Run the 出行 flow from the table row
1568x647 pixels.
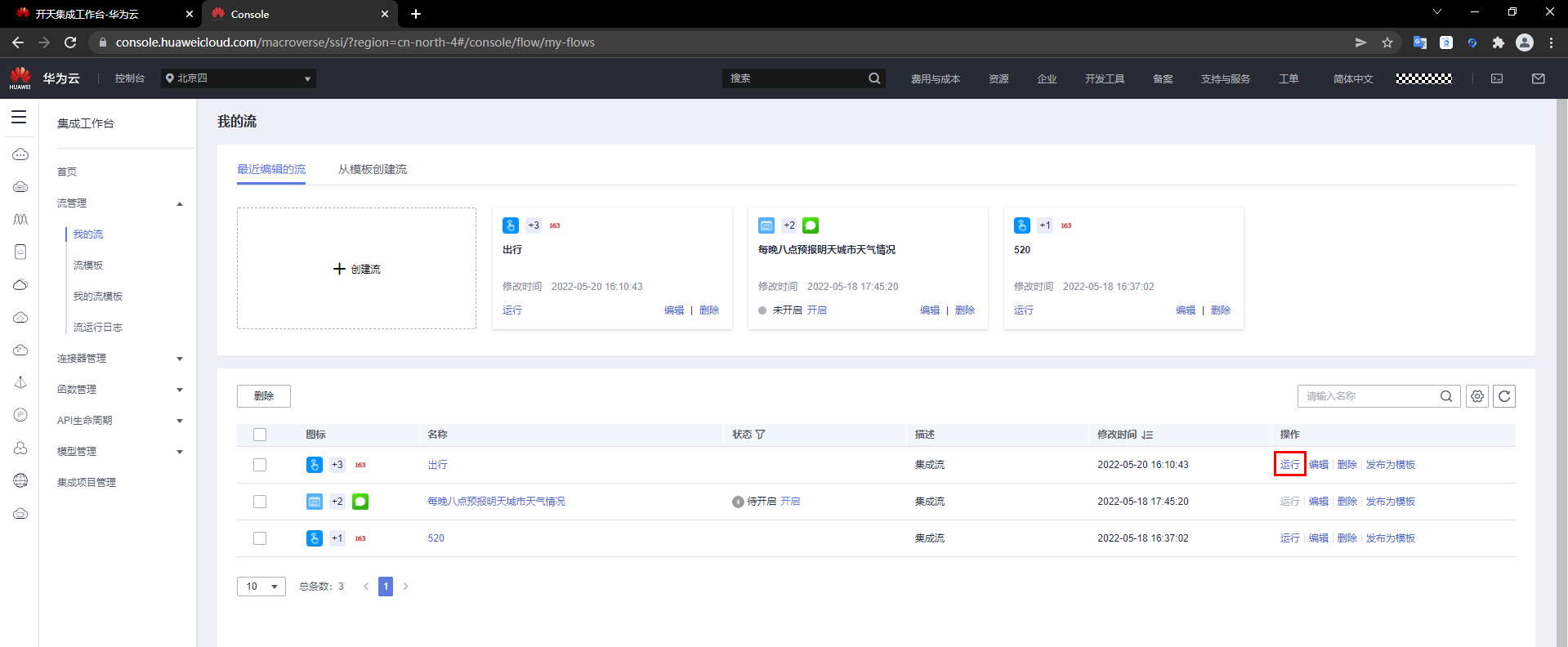coord(1290,465)
